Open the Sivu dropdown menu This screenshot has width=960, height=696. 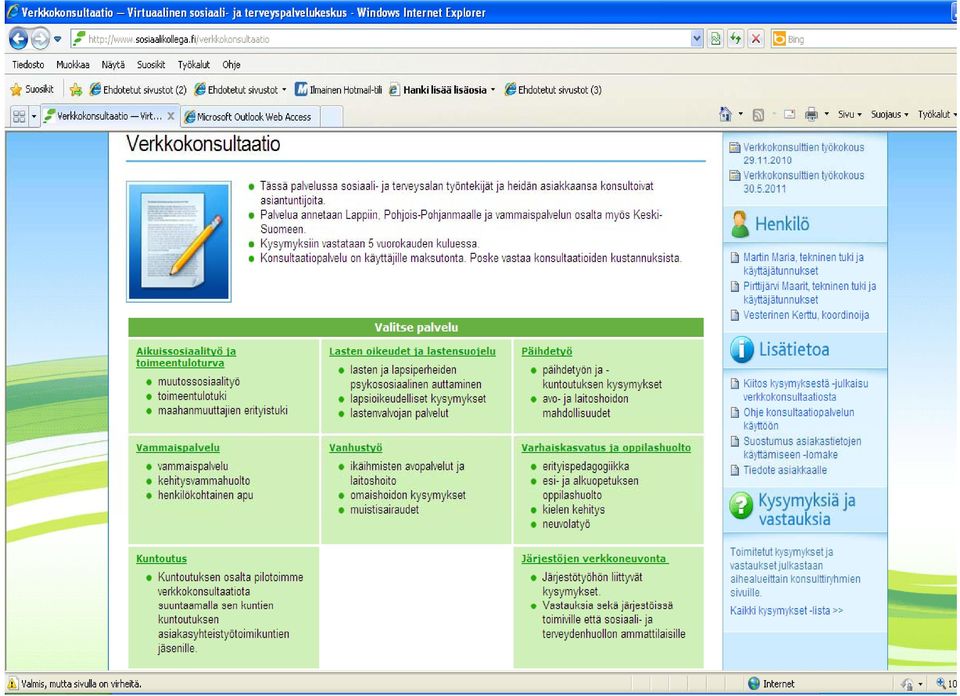pyautogui.click(x=850, y=114)
